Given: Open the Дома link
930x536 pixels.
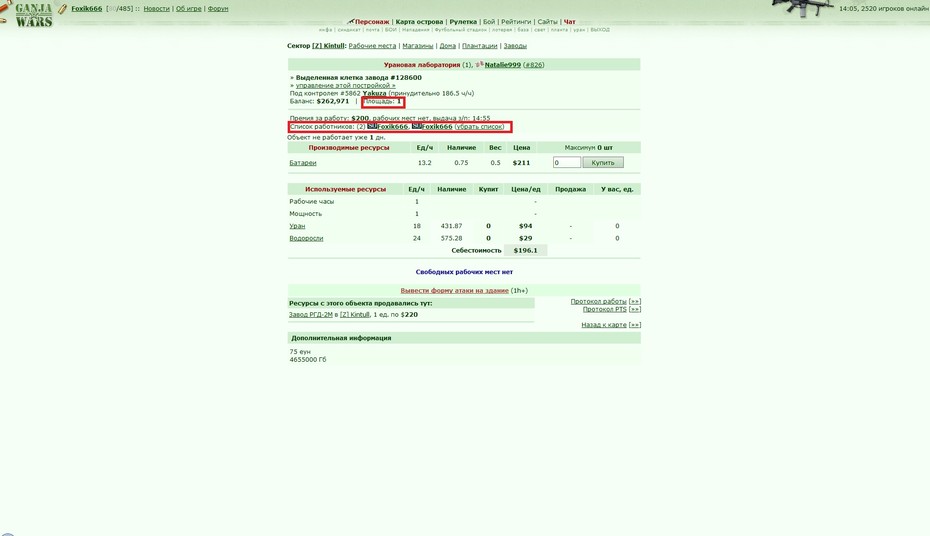Looking at the screenshot, I should click(x=447, y=46).
